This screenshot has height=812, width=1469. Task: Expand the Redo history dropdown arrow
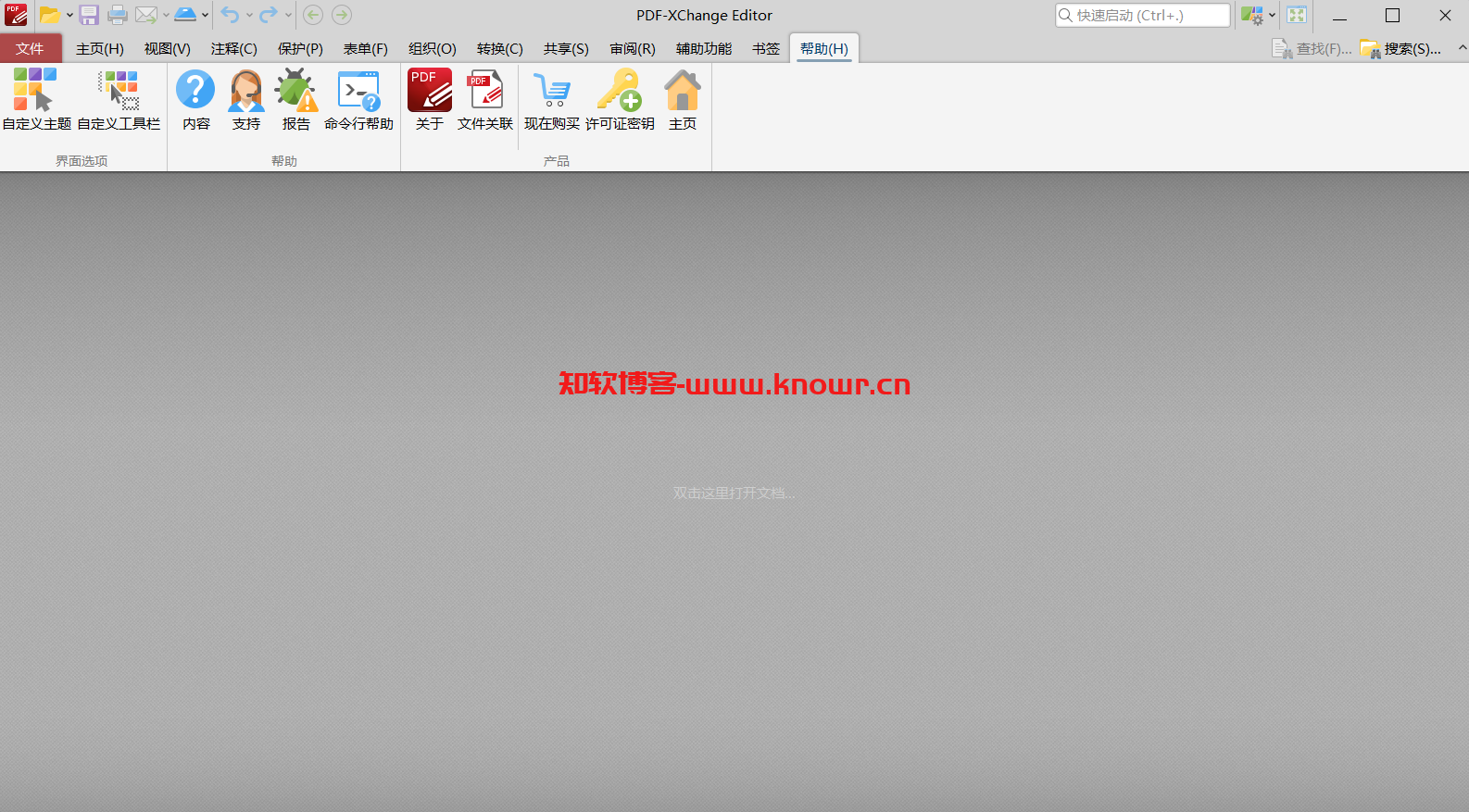coord(288,15)
